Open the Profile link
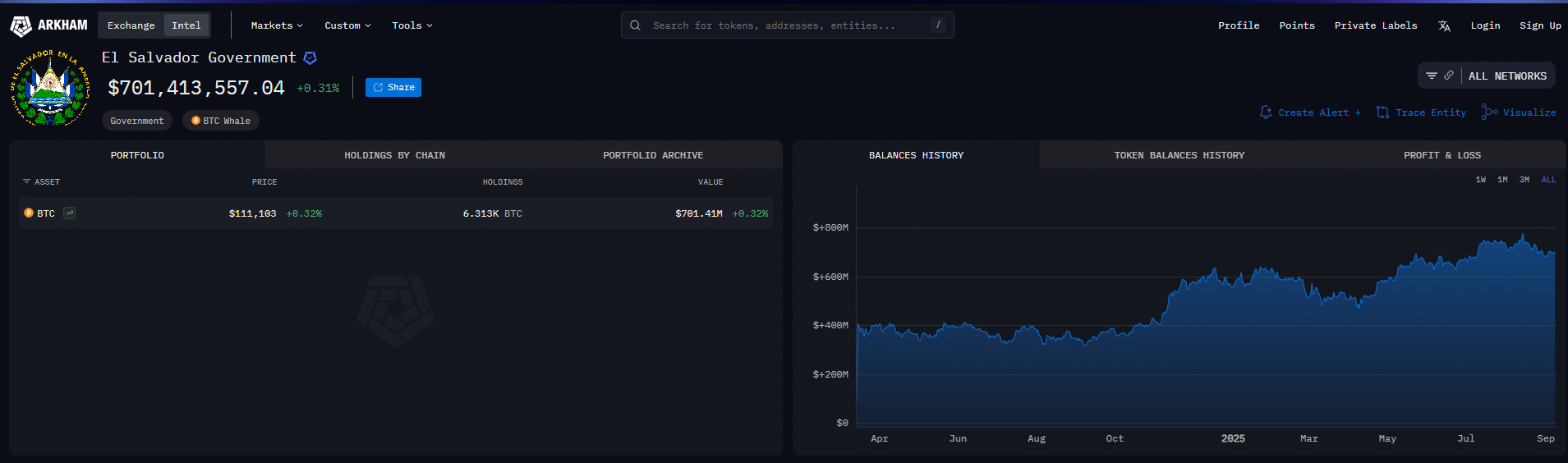This screenshot has width=1568, height=463. [x=1239, y=25]
